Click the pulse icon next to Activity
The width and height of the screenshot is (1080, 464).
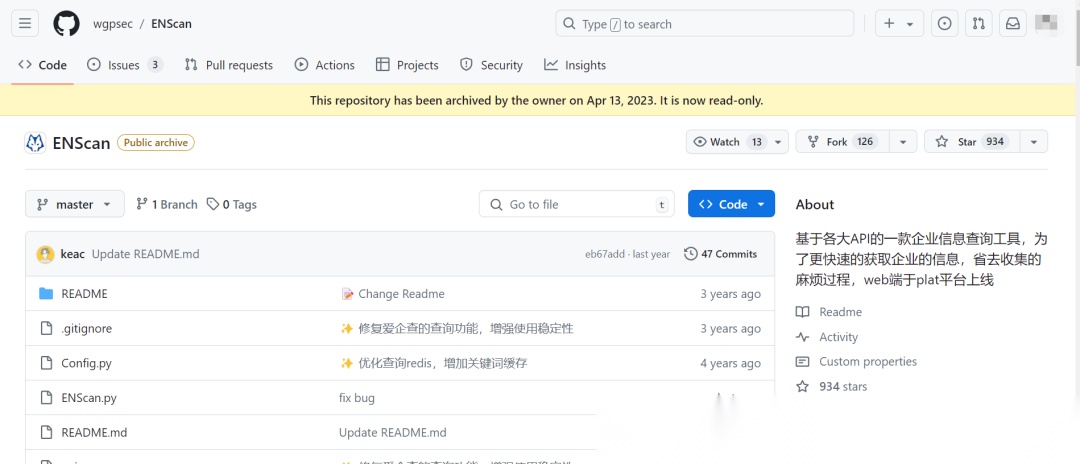[802, 337]
